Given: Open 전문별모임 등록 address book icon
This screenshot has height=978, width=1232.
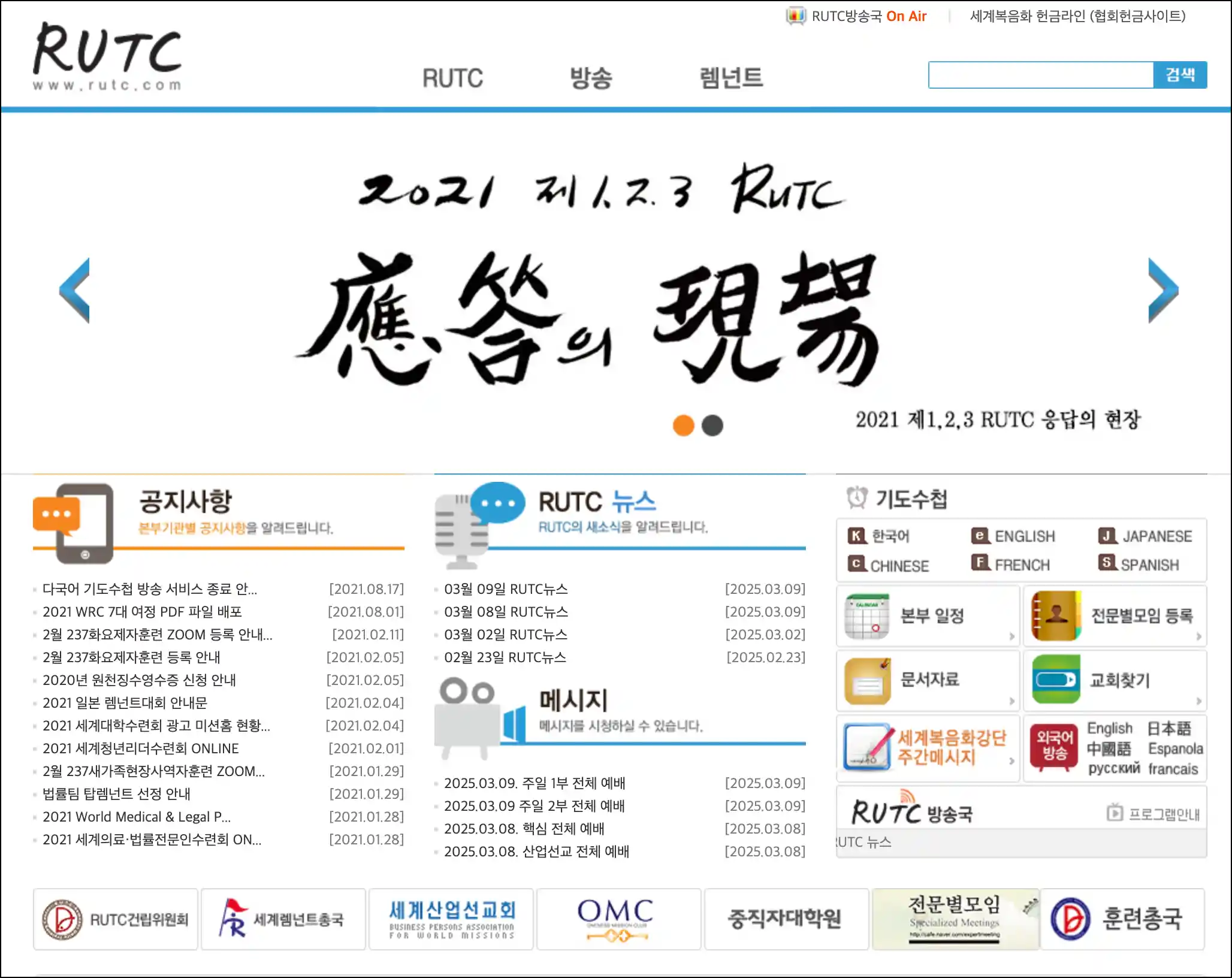Looking at the screenshot, I should pos(1056,615).
